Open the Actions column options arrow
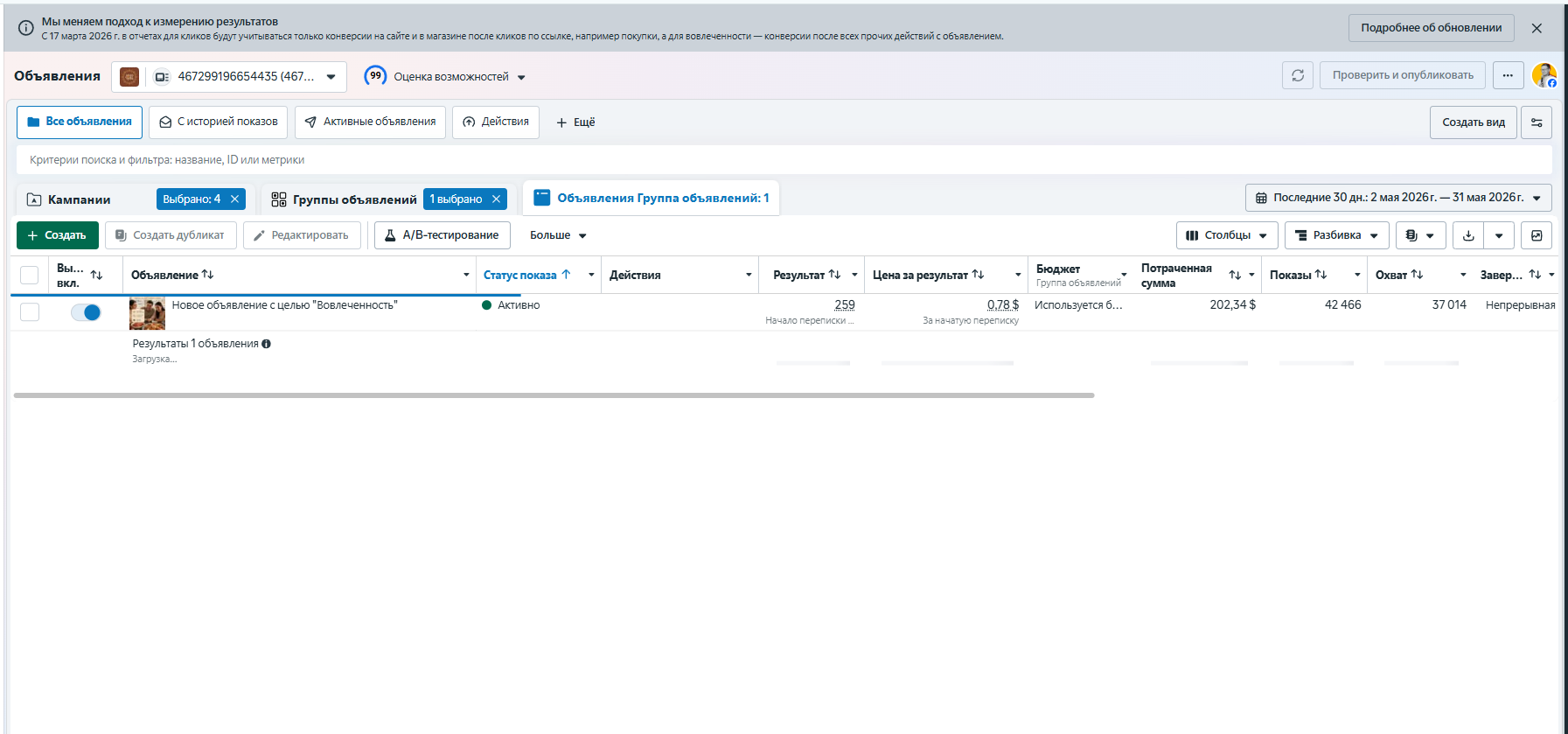Image resolution: width=1568 pixels, height=734 pixels. pyautogui.click(x=749, y=275)
